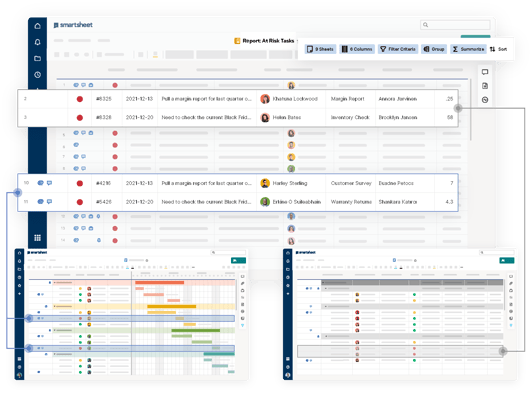Click the Smartsheet logo in main window
Screen dimensions: 531x396
[73, 25]
